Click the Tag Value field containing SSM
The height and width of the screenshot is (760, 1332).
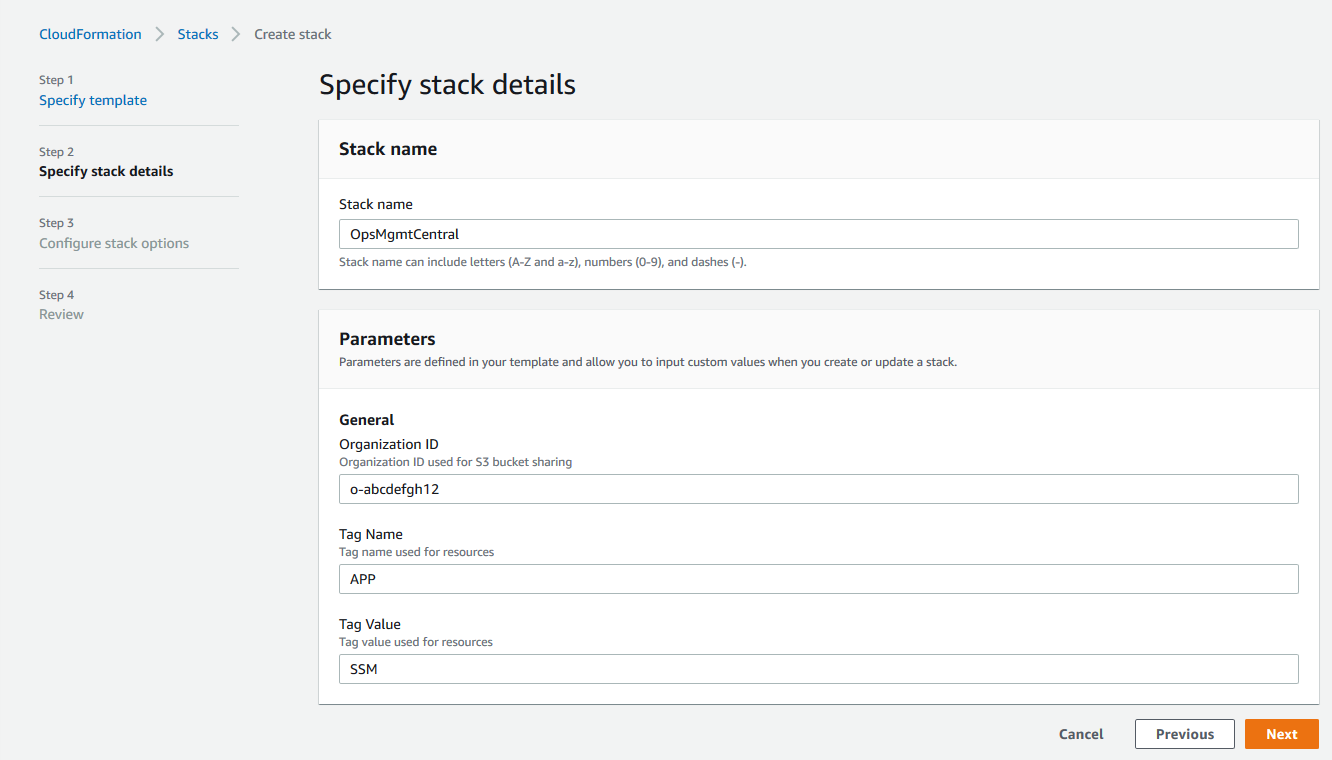(x=819, y=669)
